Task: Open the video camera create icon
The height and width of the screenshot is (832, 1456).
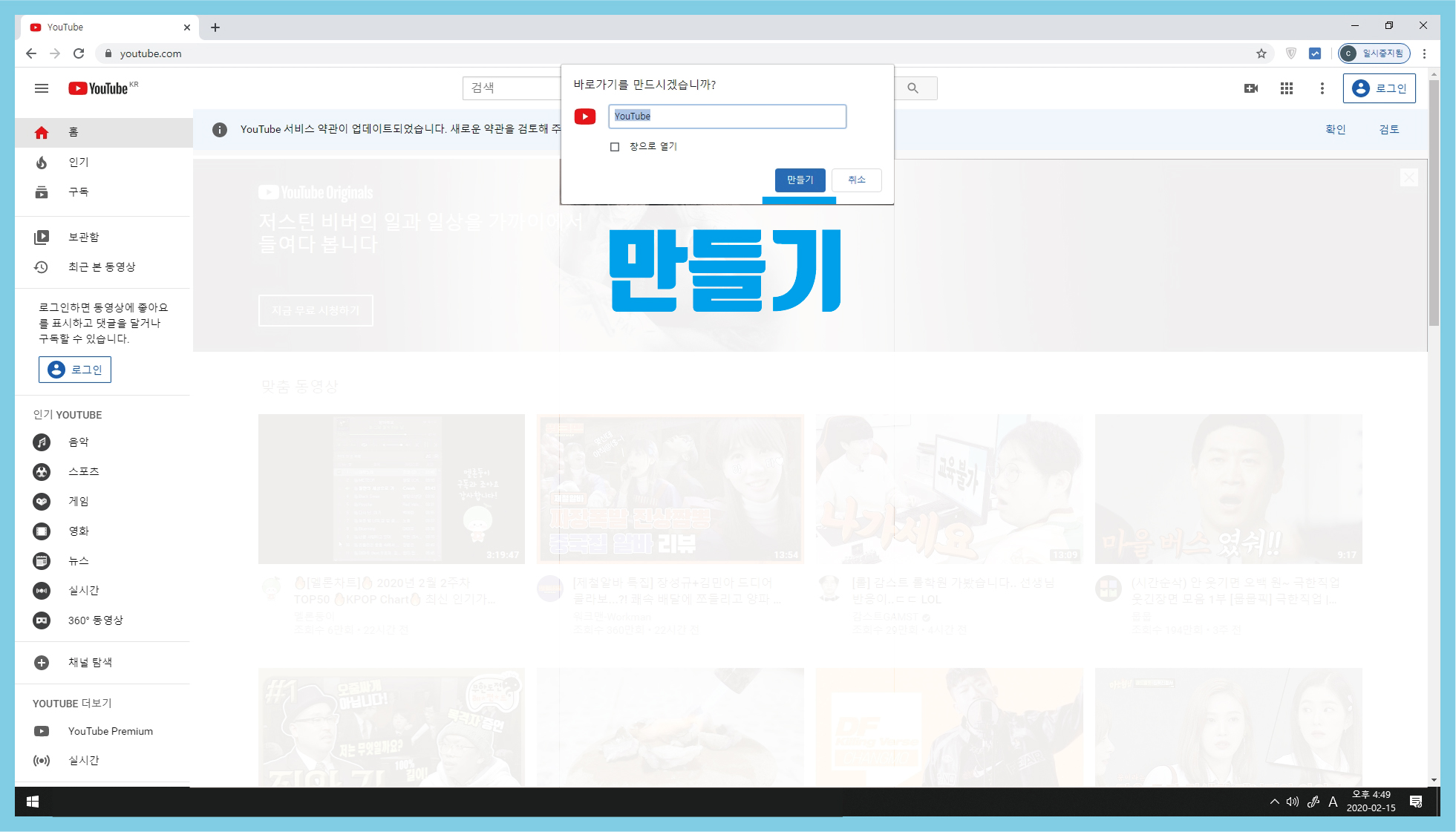Action: [1251, 88]
